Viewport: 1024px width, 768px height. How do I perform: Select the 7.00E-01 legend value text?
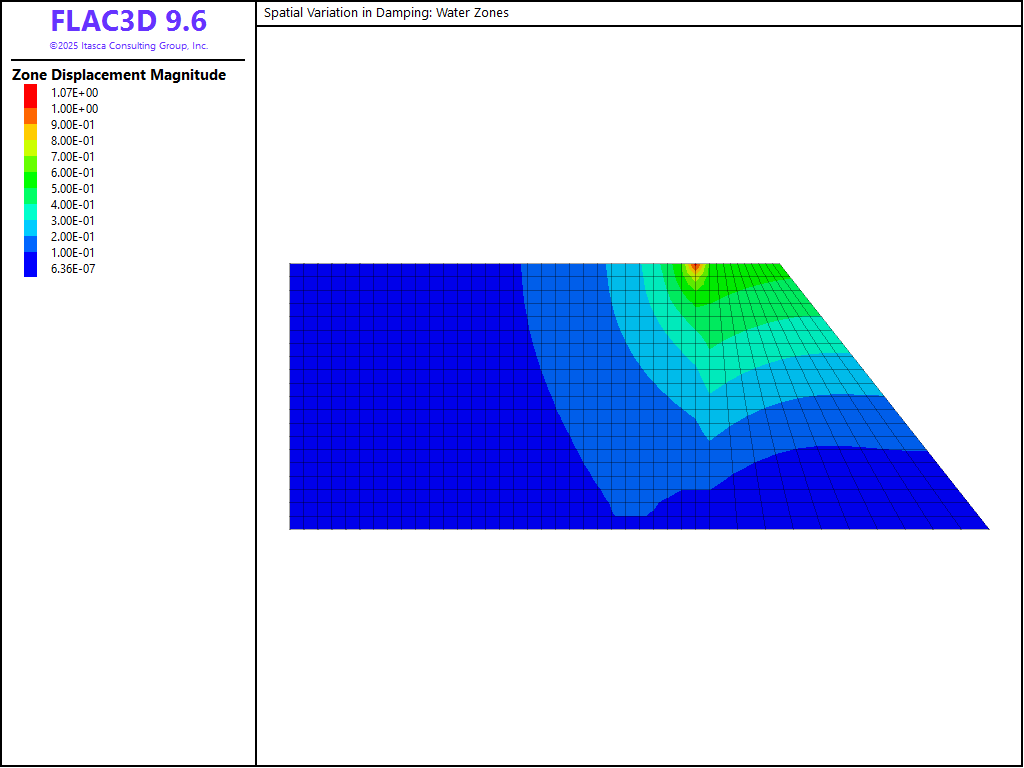pos(73,157)
